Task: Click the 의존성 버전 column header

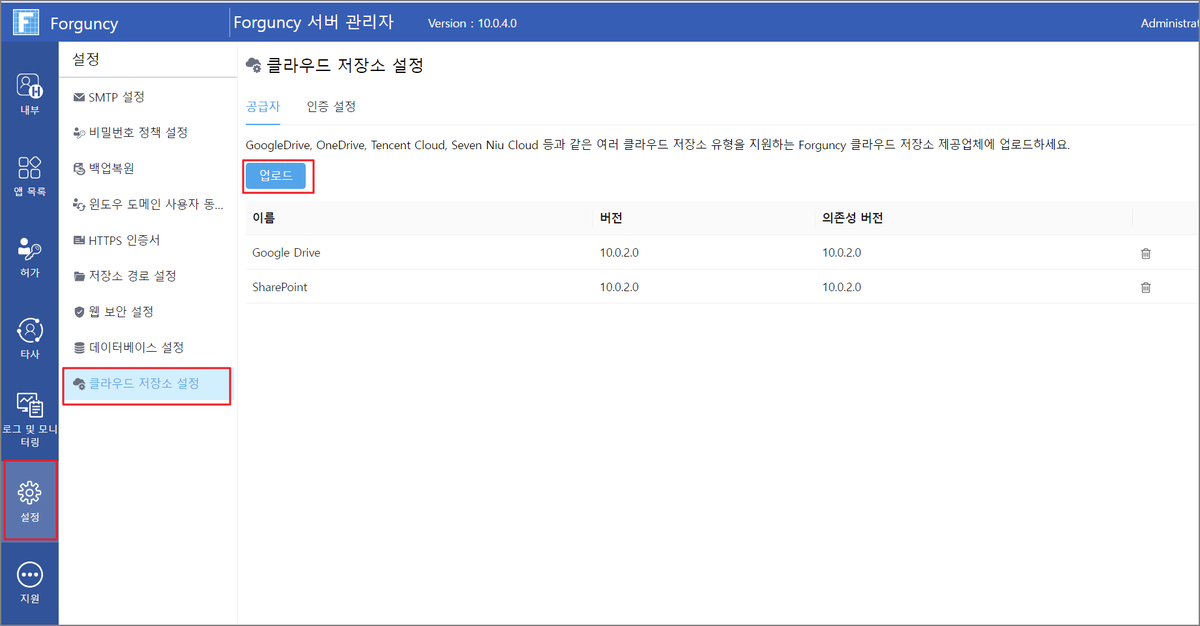Action: (x=853, y=218)
